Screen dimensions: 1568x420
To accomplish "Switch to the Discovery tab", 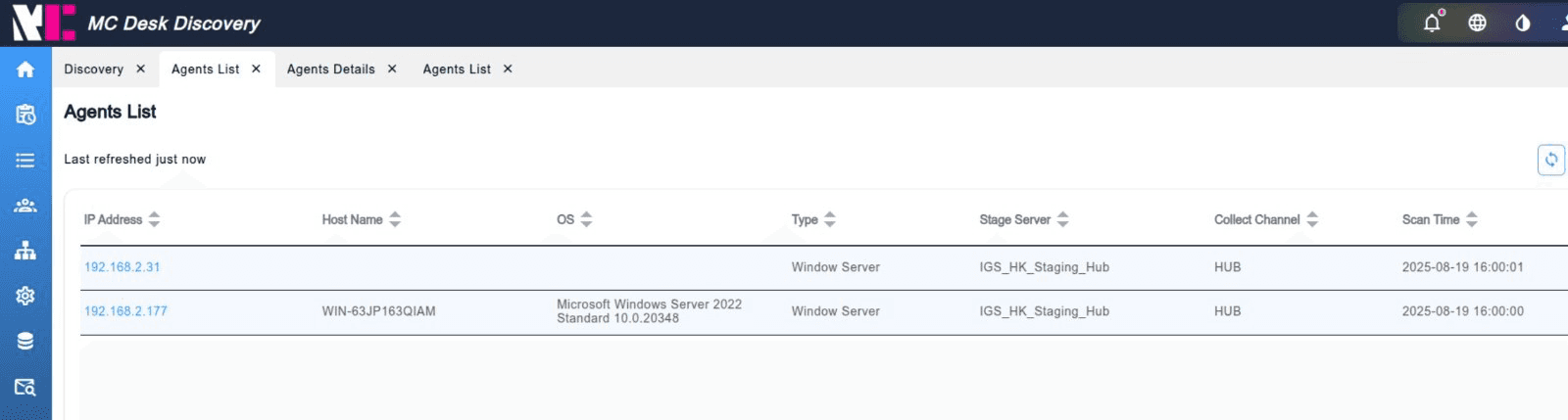I will coord(94,69).
